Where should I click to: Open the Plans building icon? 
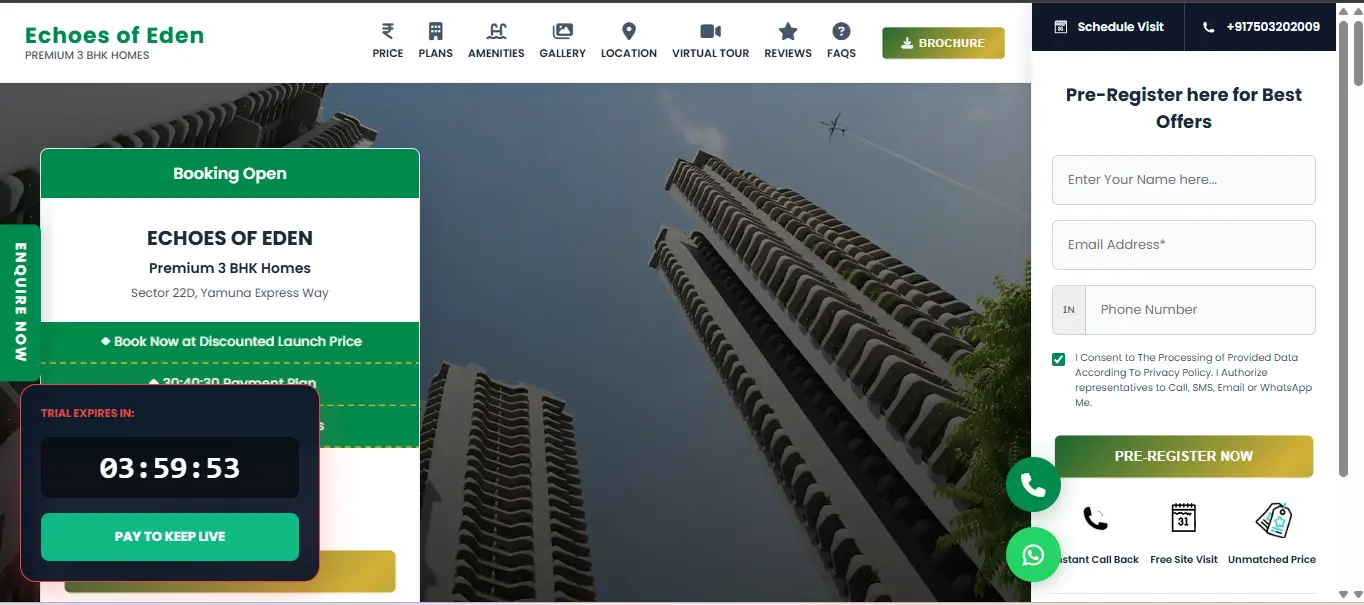[x=435, y=31]
